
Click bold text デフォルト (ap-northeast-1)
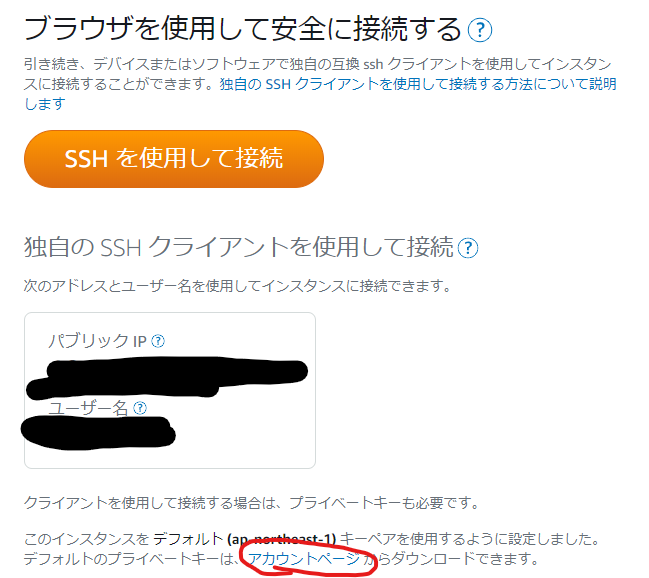pos(245,539)
